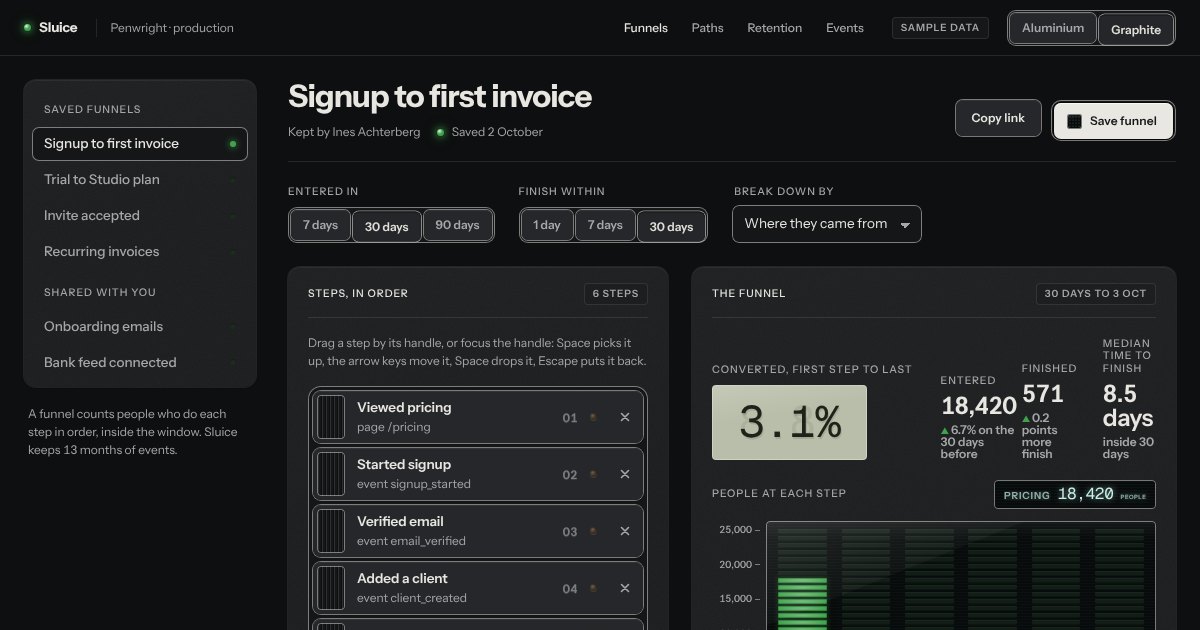Viewport: 1200px width, 630px height.
Task: Go to the Paths tab
Action: [707, 28]
